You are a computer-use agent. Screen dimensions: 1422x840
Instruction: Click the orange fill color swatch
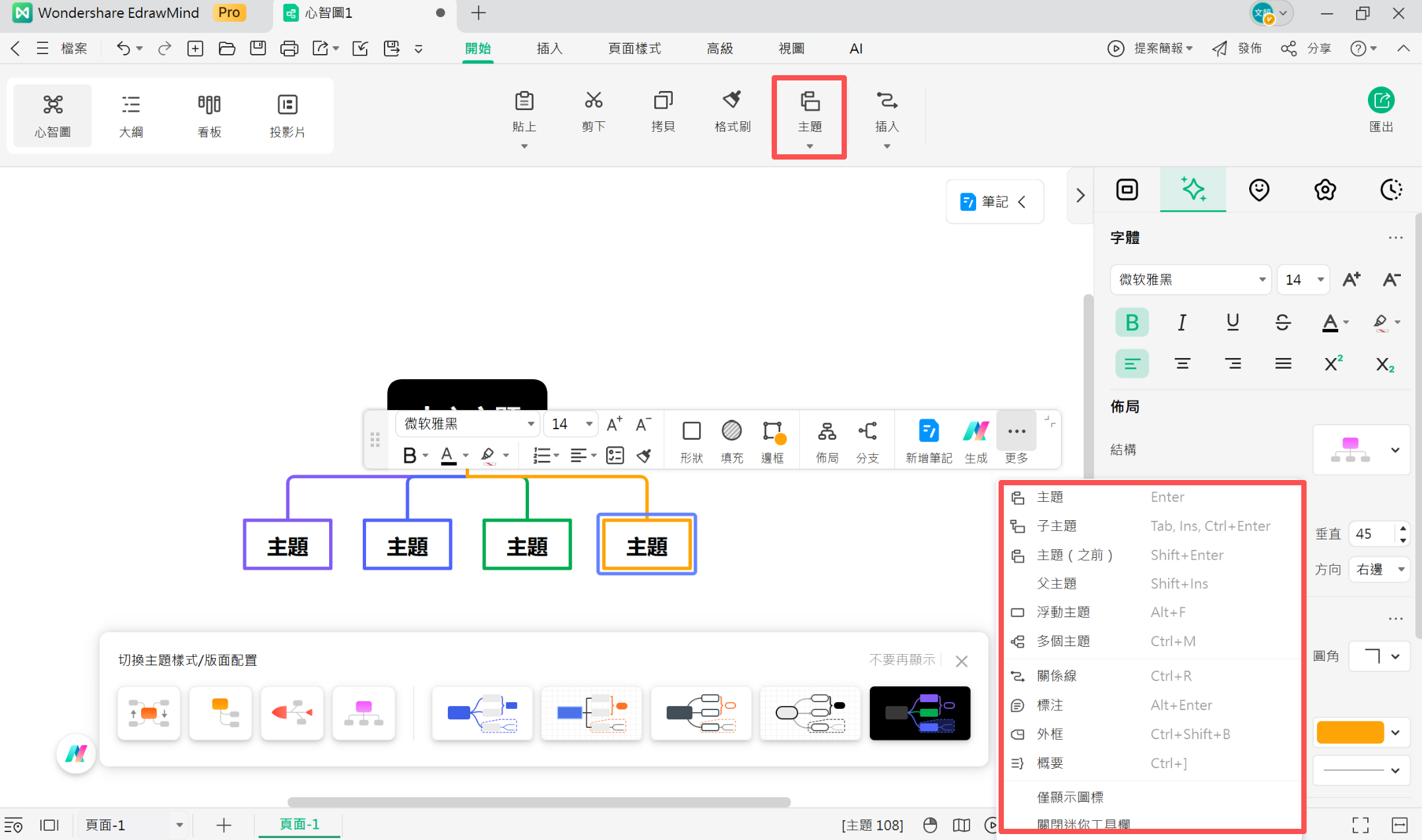[x=1351, y=732]
